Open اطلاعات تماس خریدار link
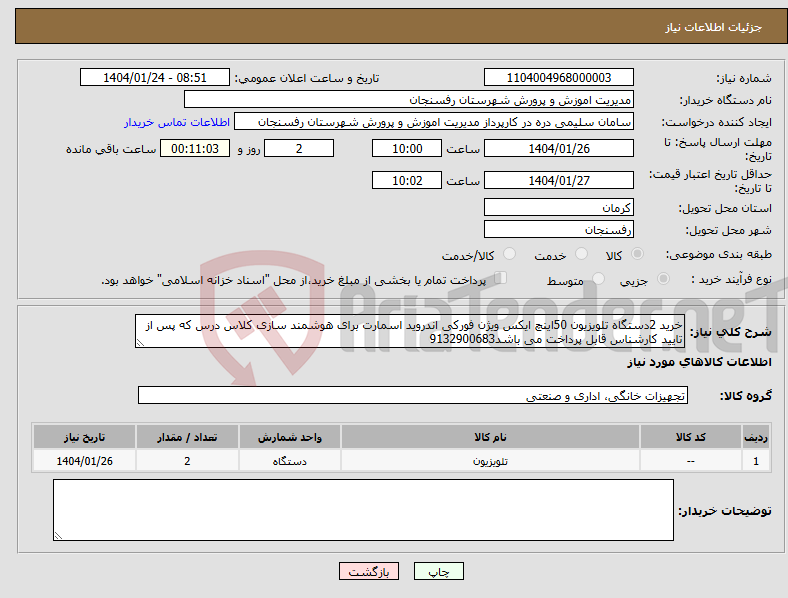 [177, 122]
